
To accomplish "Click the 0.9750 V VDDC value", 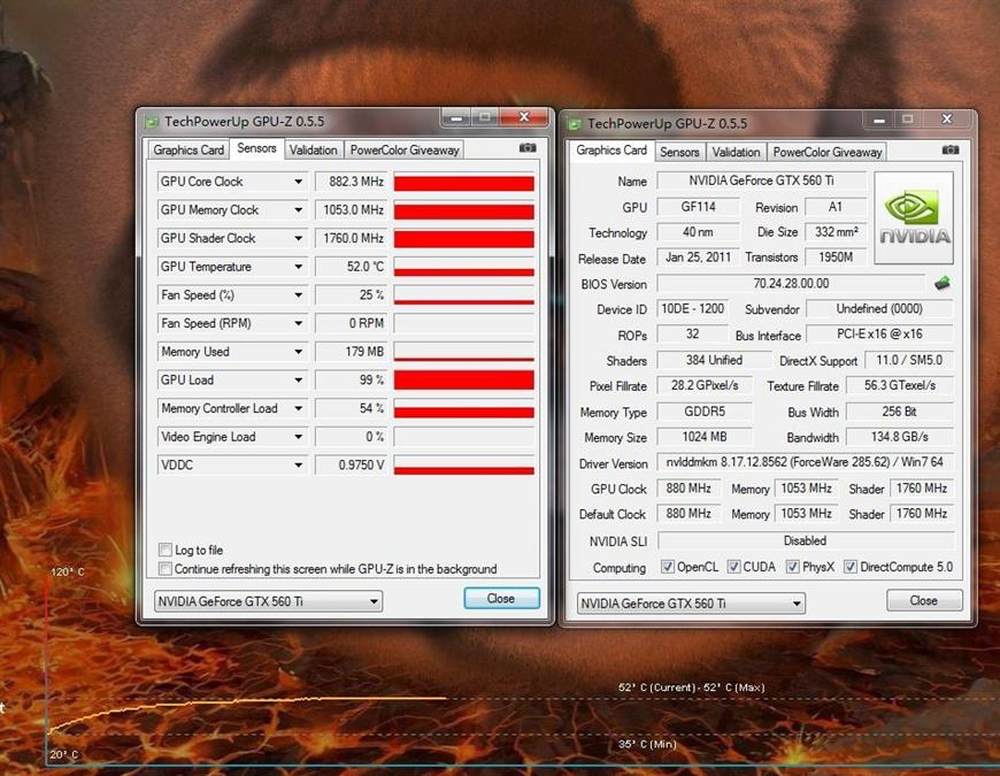I will click(351, 465).
